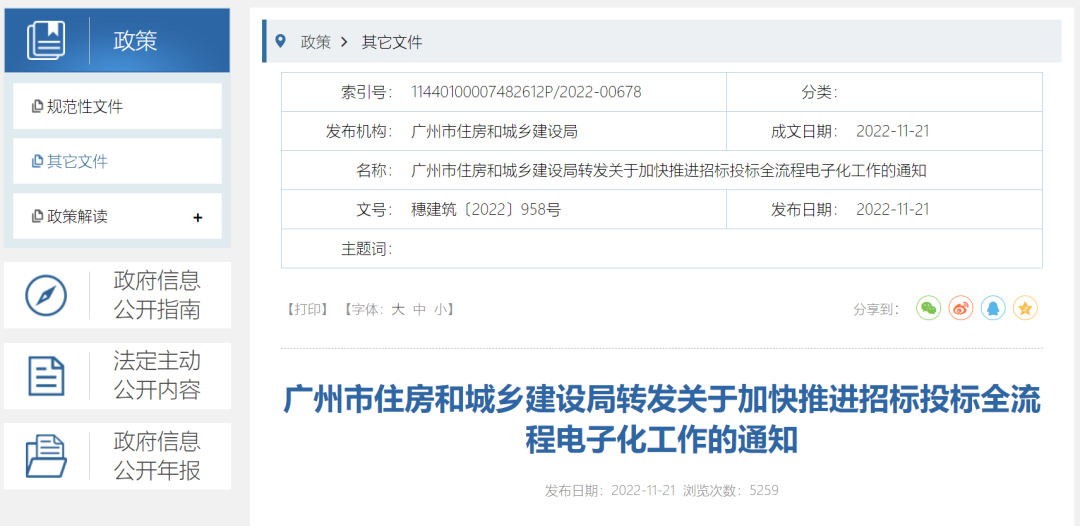Select 其它文件 in the sidebar
This screenshot has width=1080, height=526.
pos(117,161)
